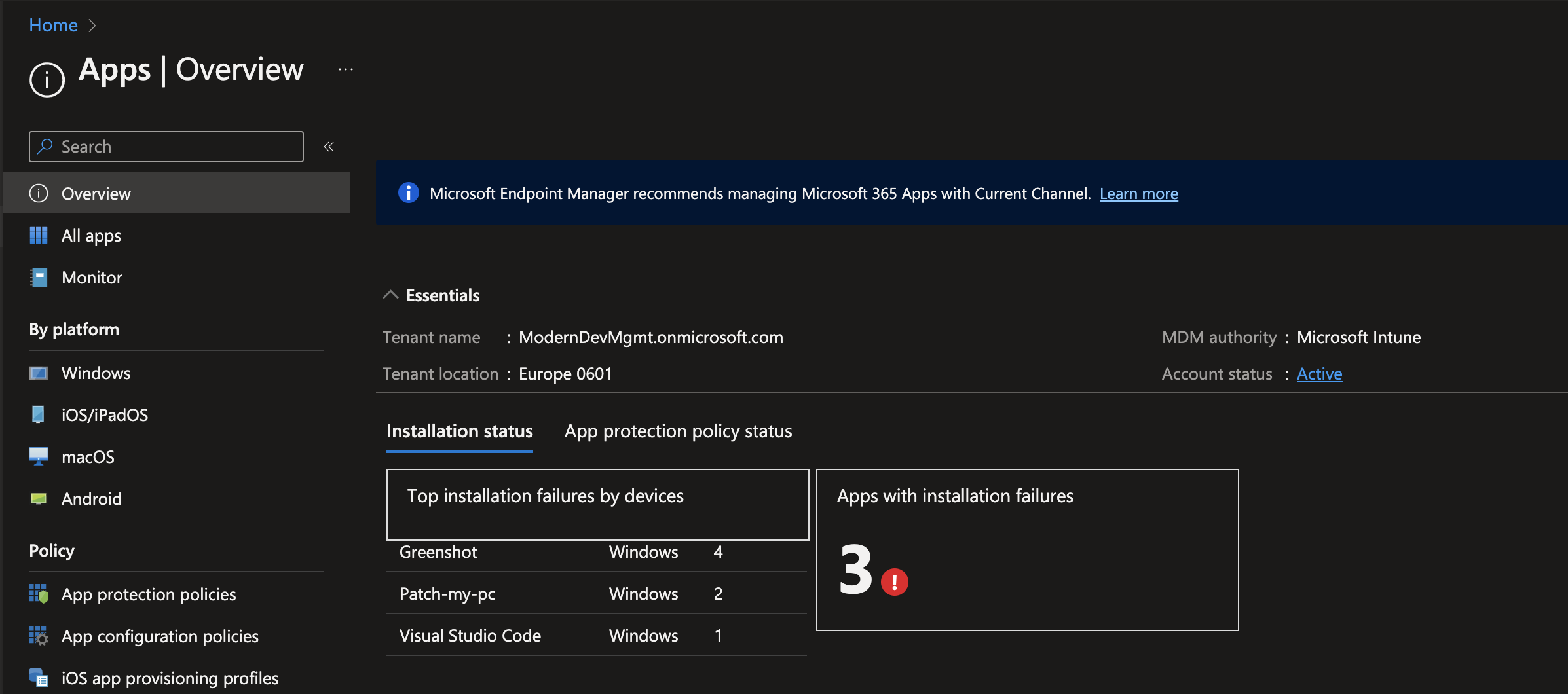
Task: Collapse the sidebar navigation menu
Action: coord(329,147)
